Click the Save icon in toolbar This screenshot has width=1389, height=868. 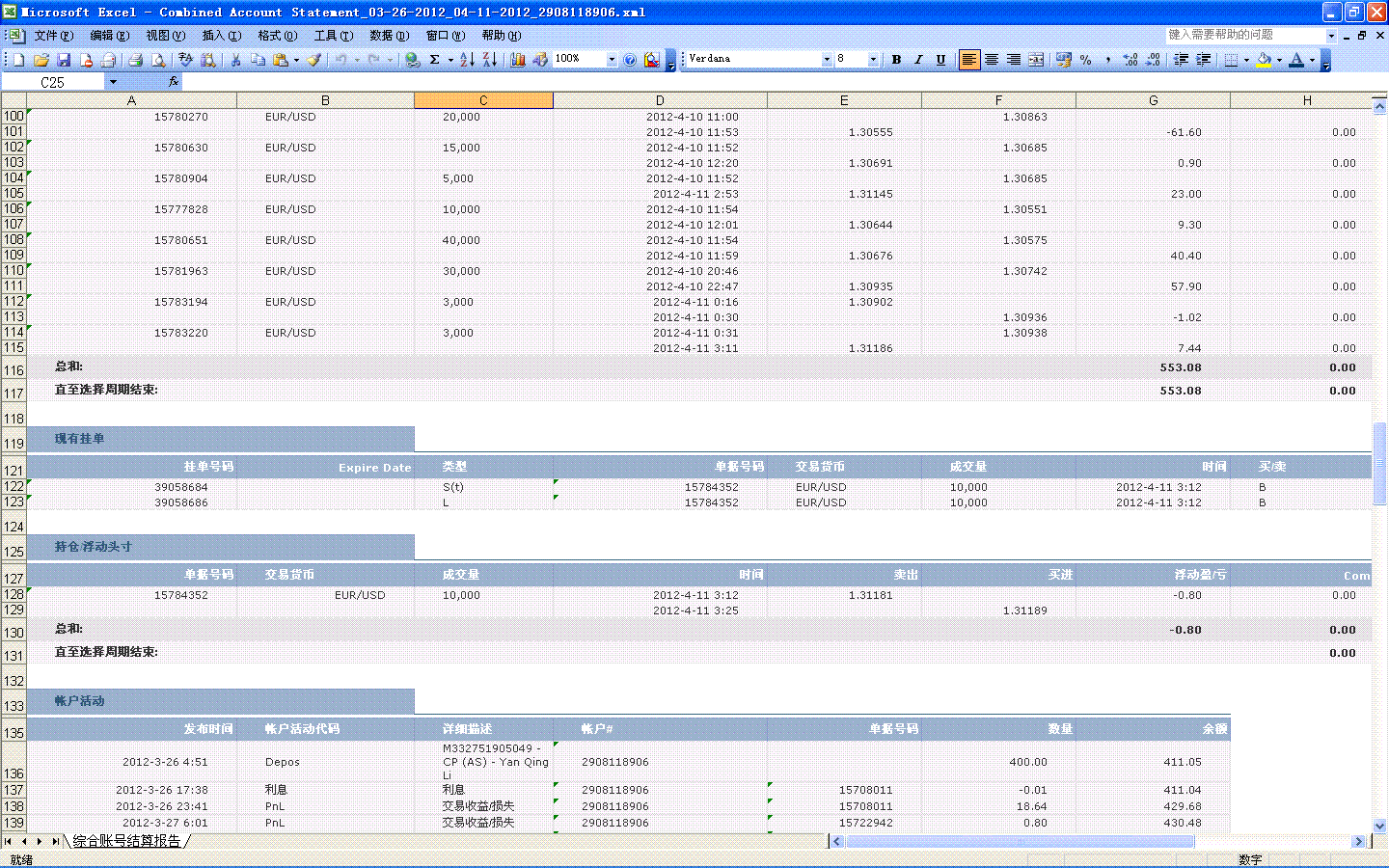64,60
